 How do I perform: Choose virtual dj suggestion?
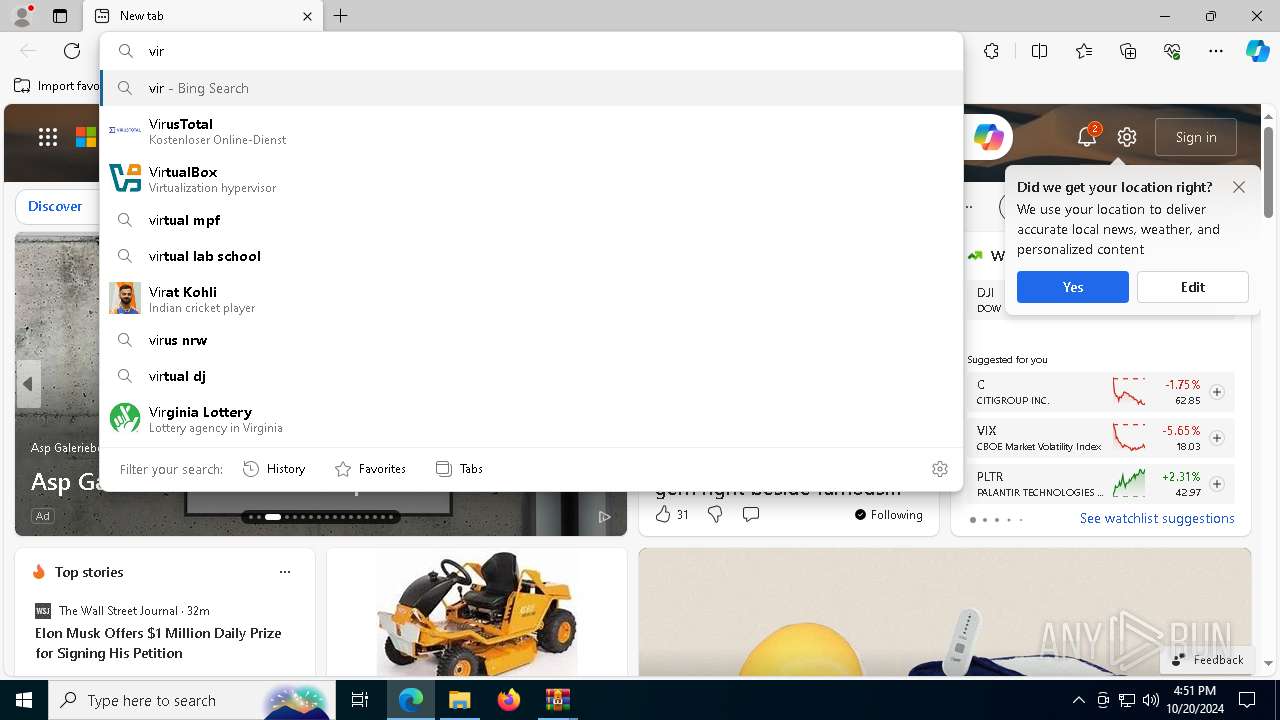531,376
